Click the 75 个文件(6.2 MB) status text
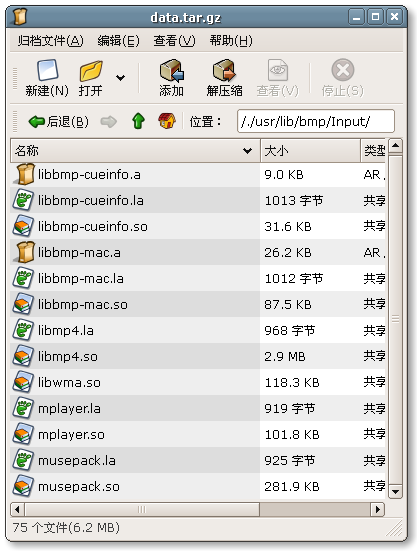417x551 pixels. click(x=66, y=527)
